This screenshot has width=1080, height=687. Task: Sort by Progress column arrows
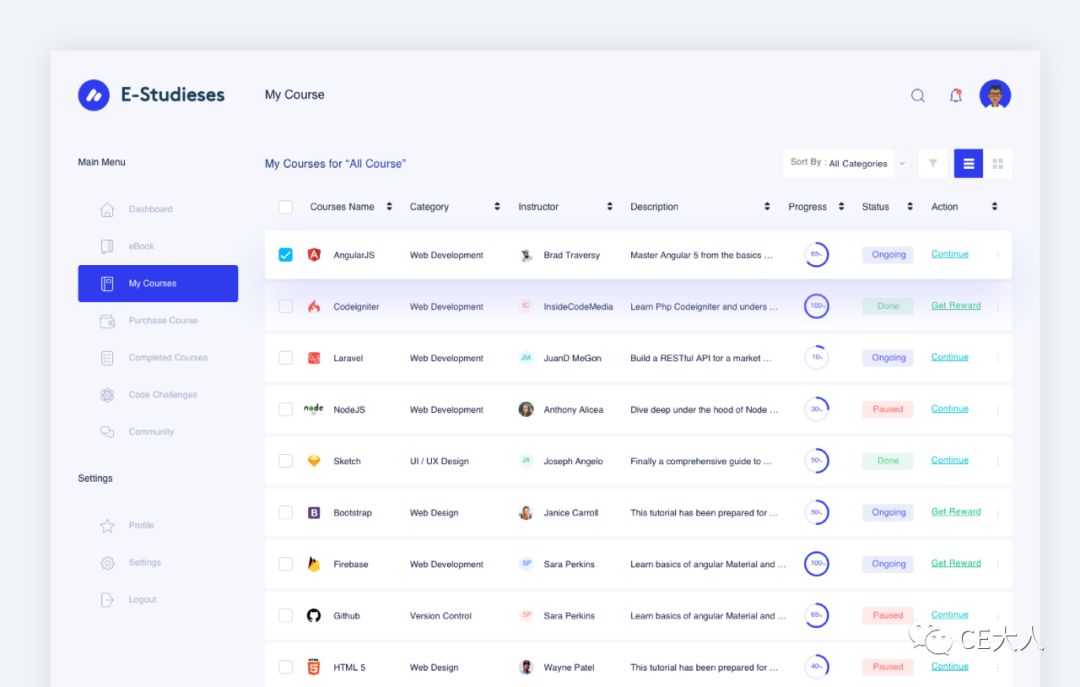point(842,207)
